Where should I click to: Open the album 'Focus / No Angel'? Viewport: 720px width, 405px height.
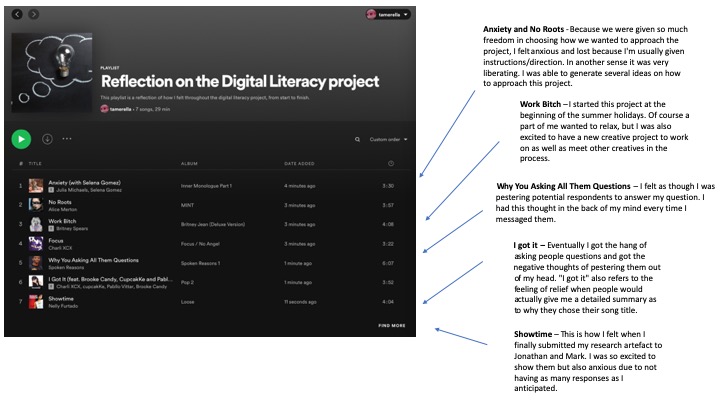point(200,244)
